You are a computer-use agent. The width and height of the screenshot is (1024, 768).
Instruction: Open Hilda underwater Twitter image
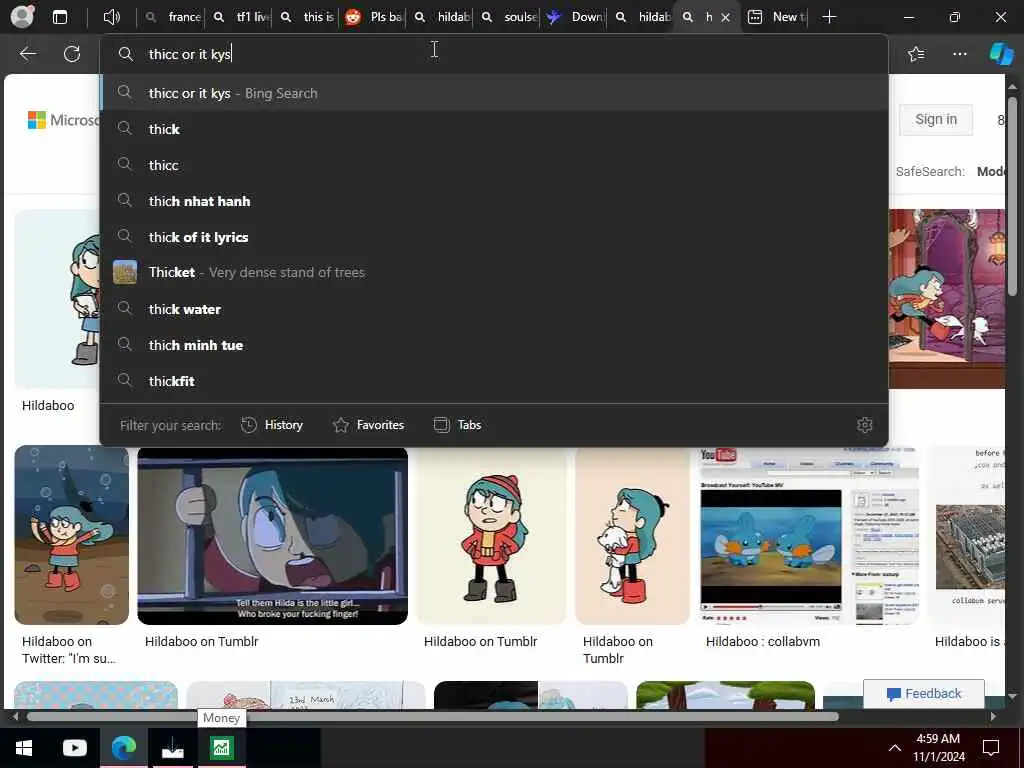(x=72, y=535)
